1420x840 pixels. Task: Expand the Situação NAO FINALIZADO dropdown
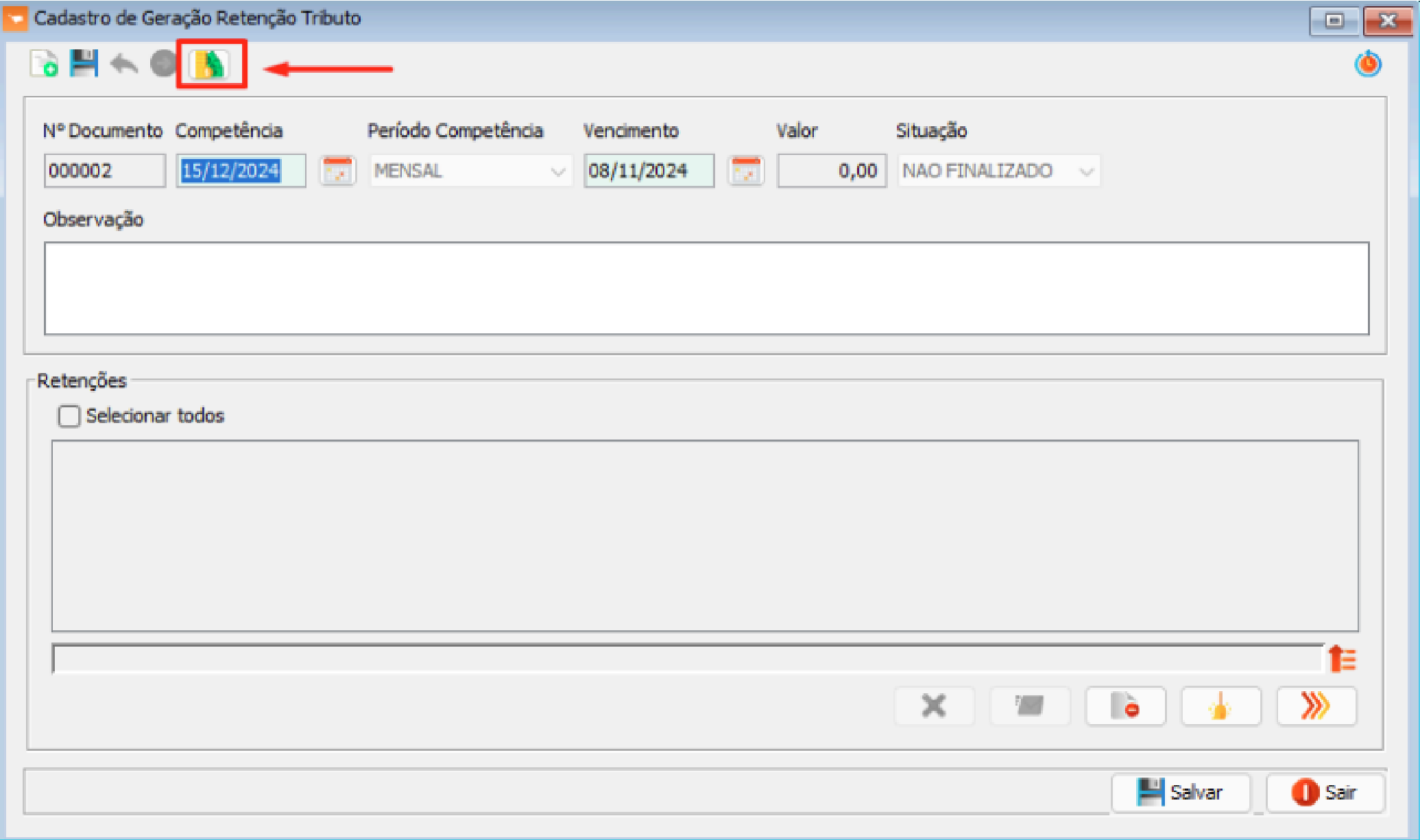point(1086,171)
